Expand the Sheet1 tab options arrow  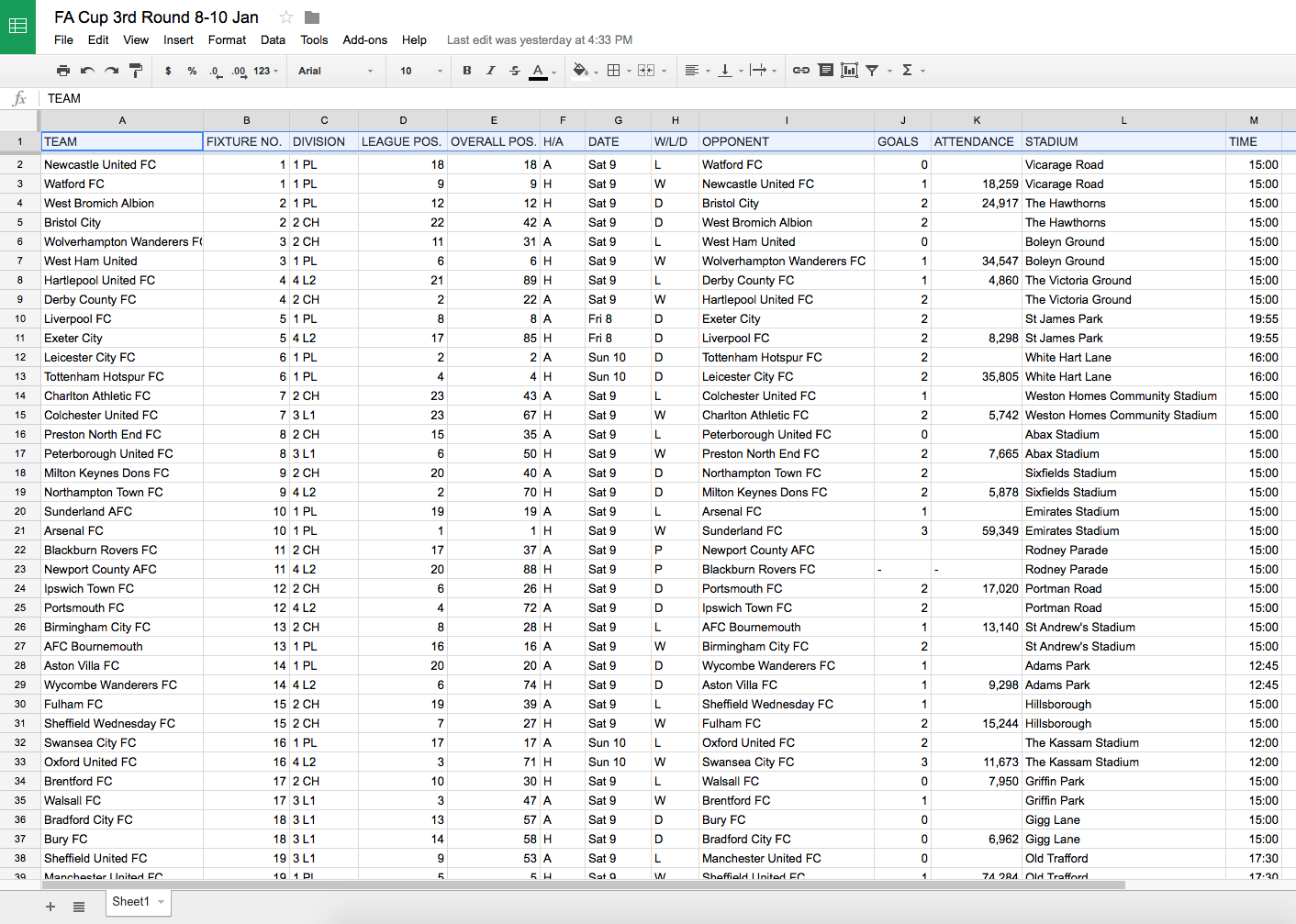point(162,902)
